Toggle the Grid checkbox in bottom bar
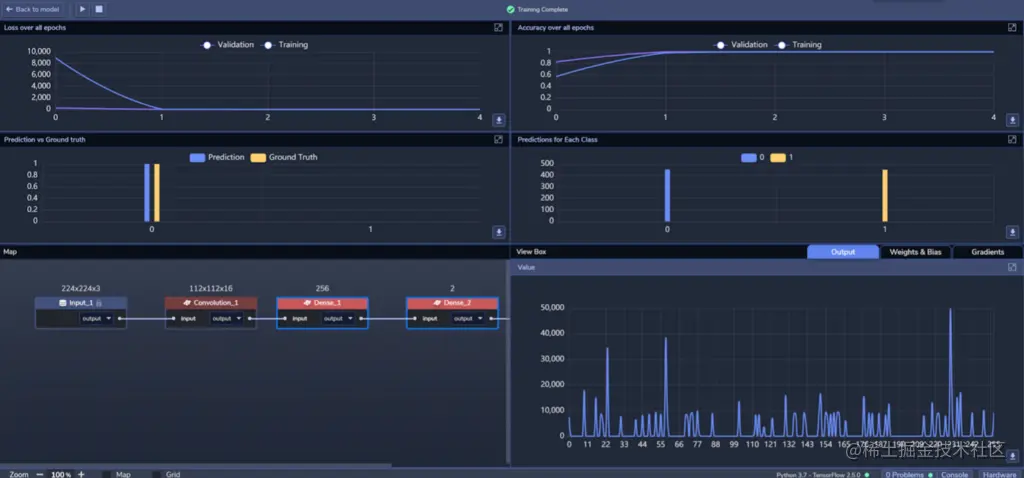This screenshot has width=1024, height=478. (156, 475)
